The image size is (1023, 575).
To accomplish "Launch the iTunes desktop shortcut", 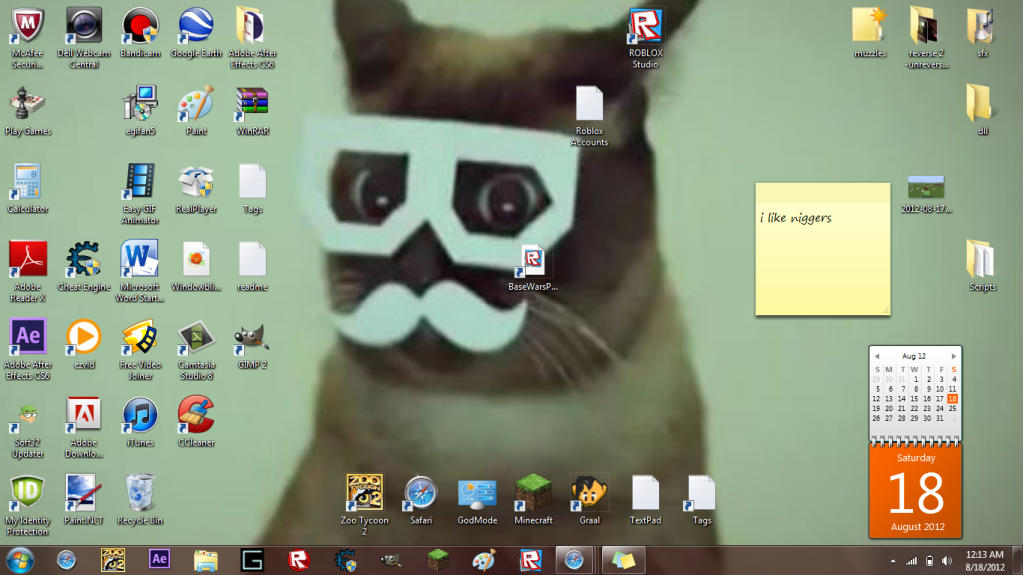I will point(140,422).
